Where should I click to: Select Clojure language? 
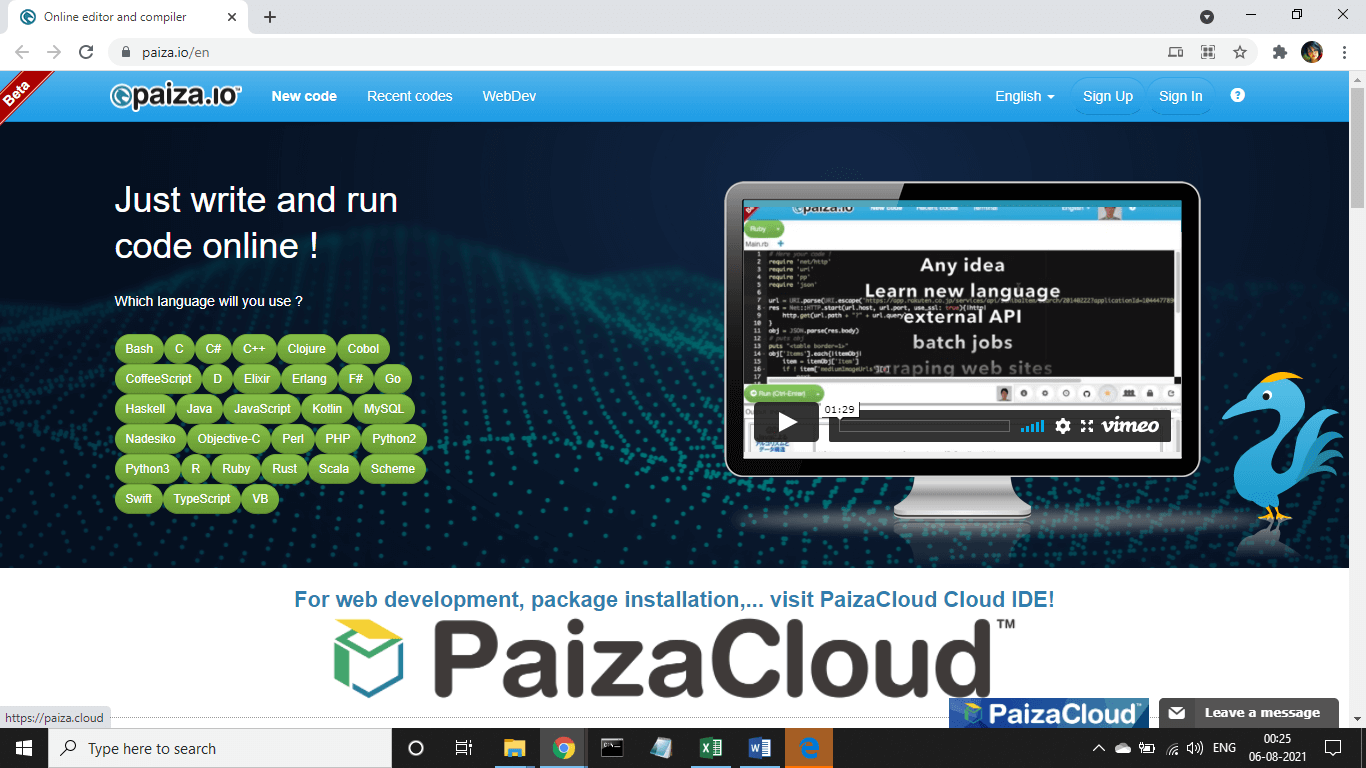pos(307,349)
